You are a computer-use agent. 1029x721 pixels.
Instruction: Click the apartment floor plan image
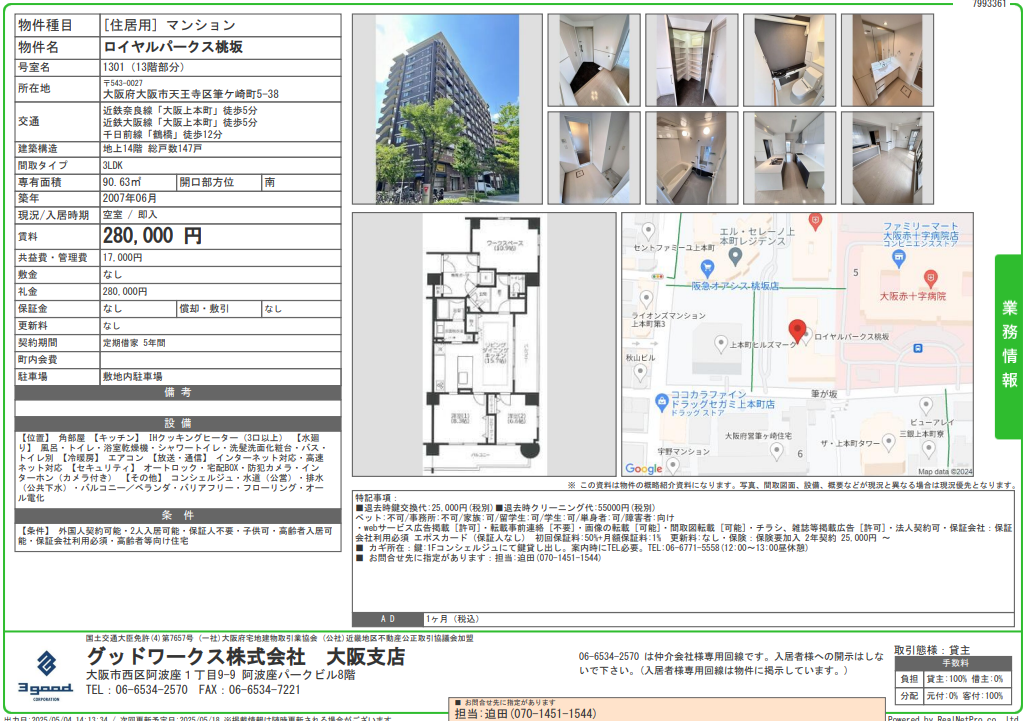pyautogui.click(x=484, y=343)
